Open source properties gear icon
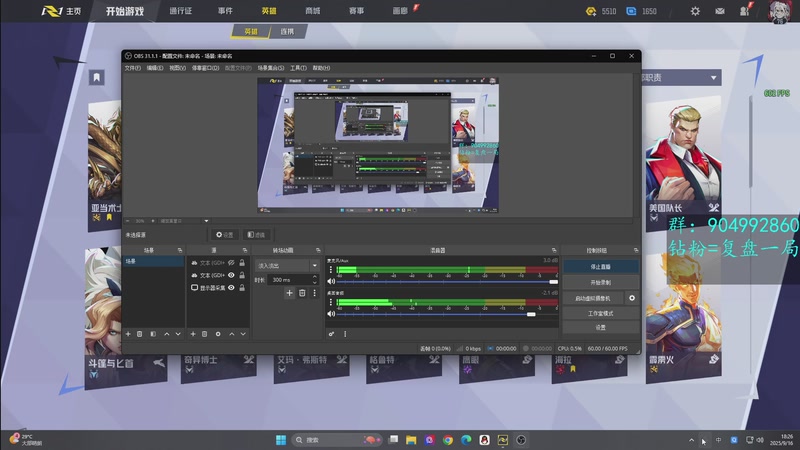Viewport: 800px width, 450px height. tap(218, 334)
